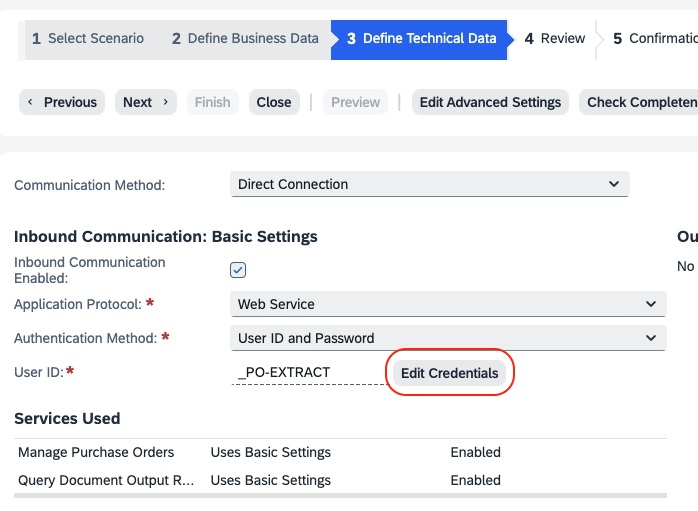Click the Previous button

pos(62,102)
